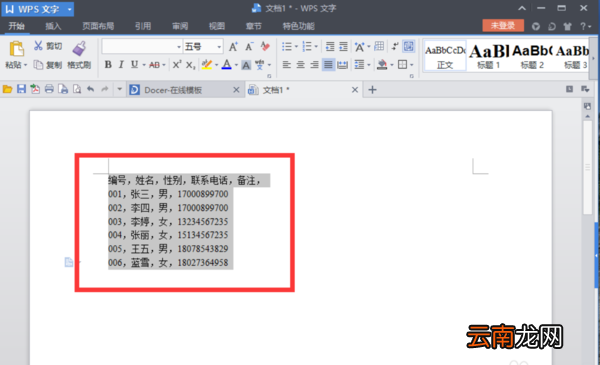This screenshot has width=600, height=365.
Task: Align text to the right
Action: point(315,65)
